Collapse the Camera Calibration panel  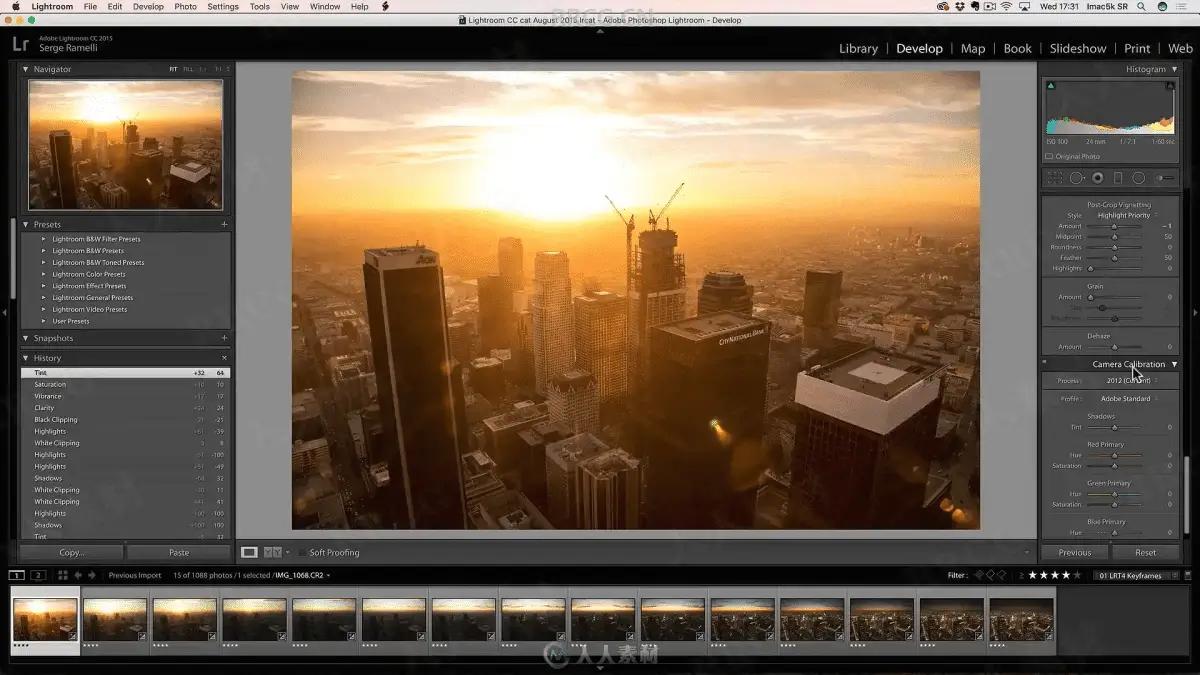pos(1174,364)
